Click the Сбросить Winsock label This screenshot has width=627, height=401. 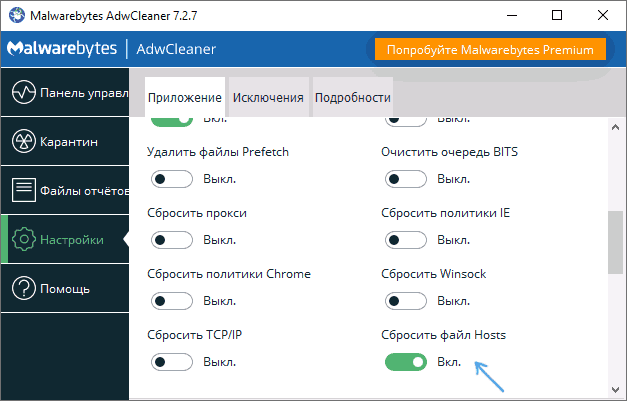click(x=433, y=274)
